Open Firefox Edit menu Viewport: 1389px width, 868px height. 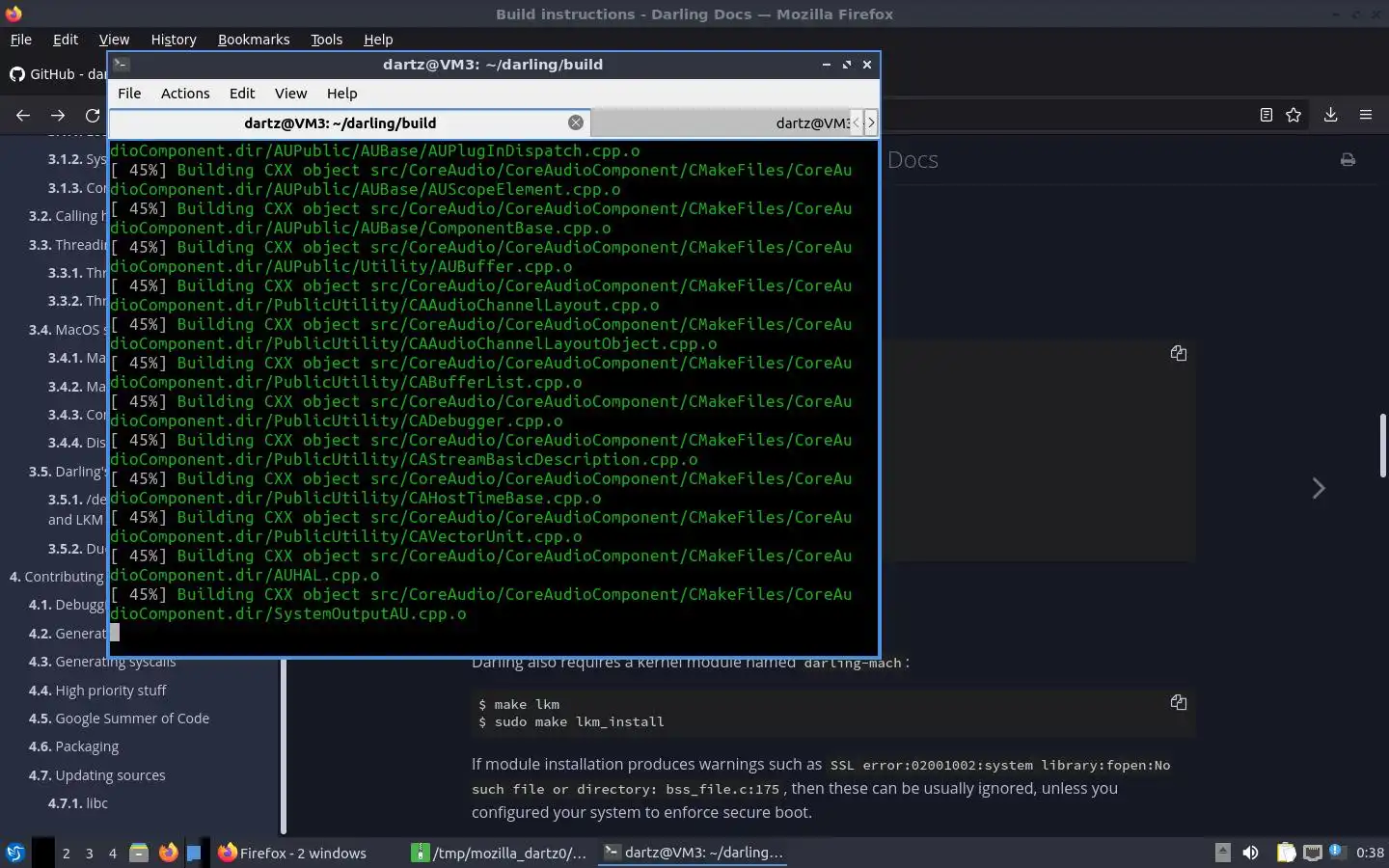(x=66, y=40)
